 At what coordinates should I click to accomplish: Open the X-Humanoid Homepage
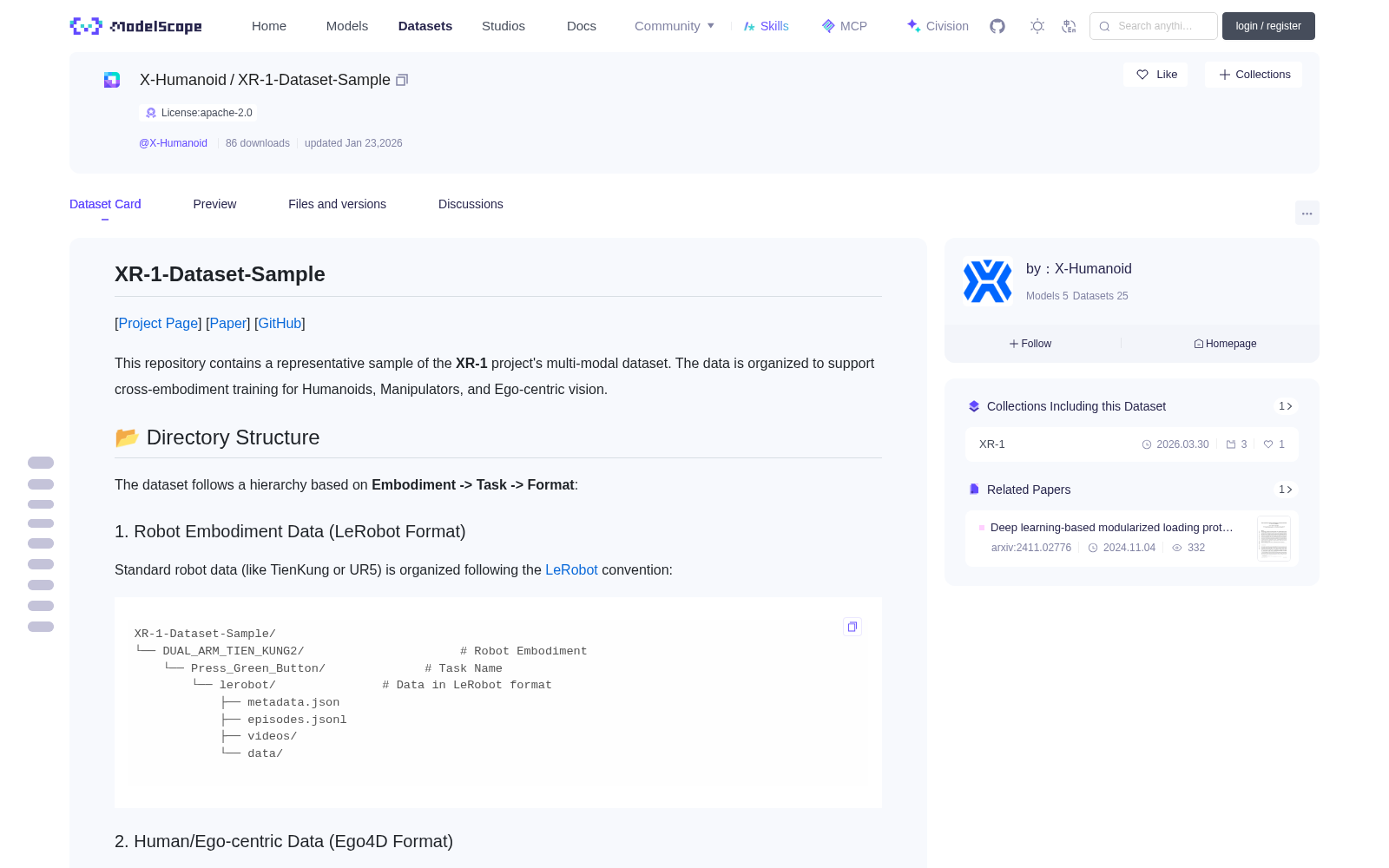click(x=1225, y=344)
